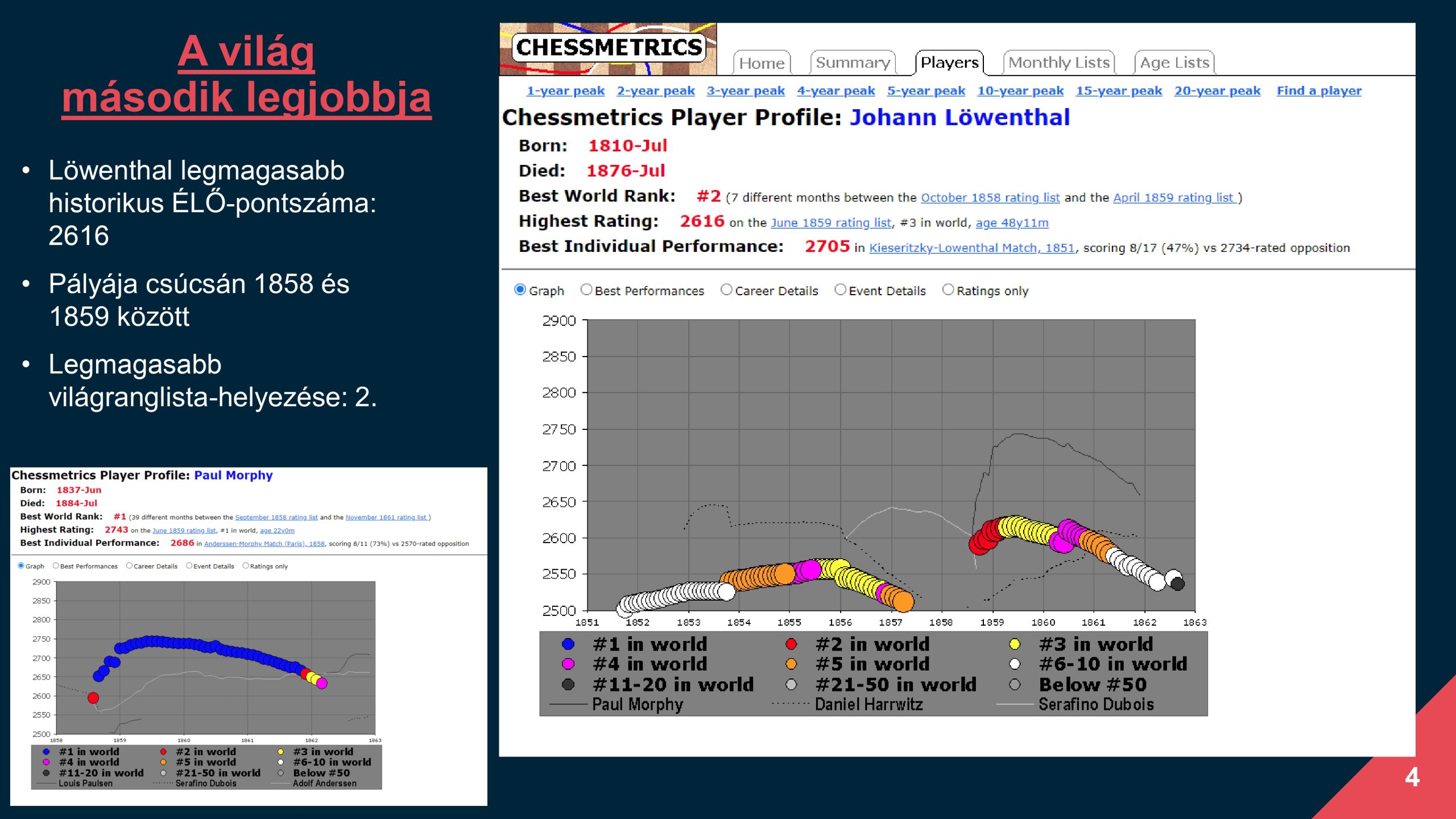This screenshot has height=819, width=1456.
Task: Open the Monthly Lists tab
Action: [1059, 63]
